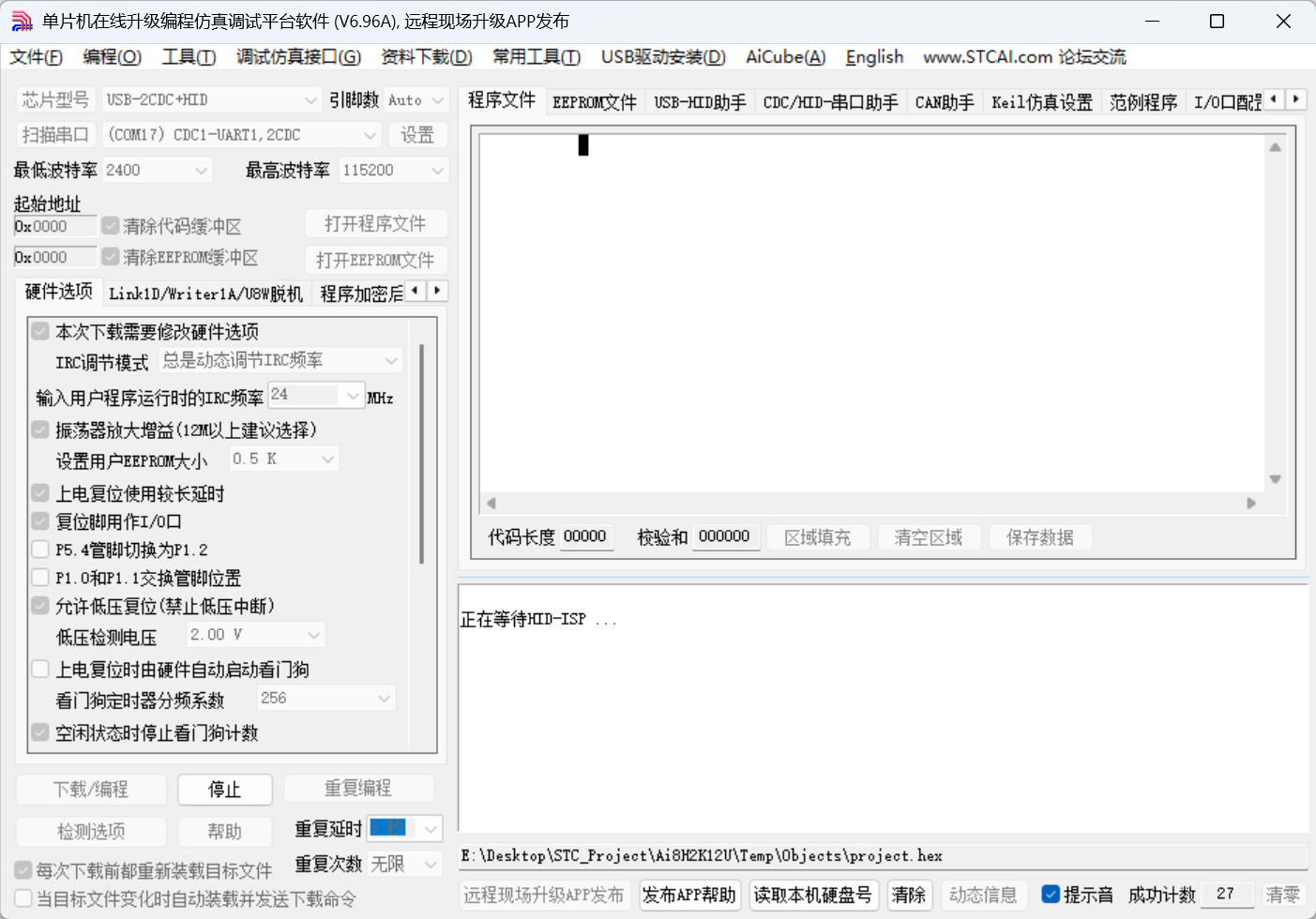Screen dimensions: 1316x919
Task: Enable P5.4管脚切换为P1.2 checkbox
Action: pos(40,550)
